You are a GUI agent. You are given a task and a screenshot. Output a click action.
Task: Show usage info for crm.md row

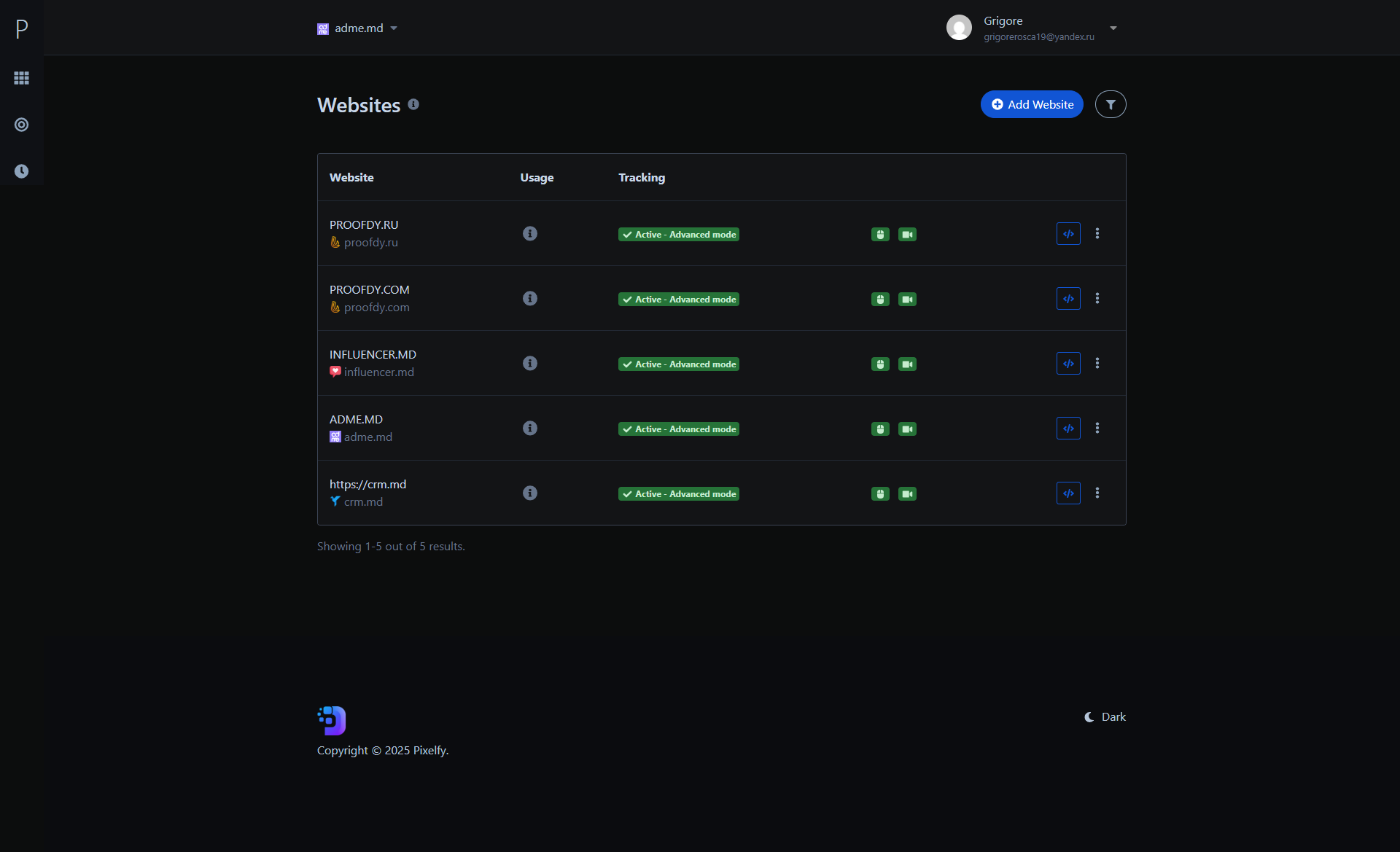pyautogui.click(x=530, y=493)
